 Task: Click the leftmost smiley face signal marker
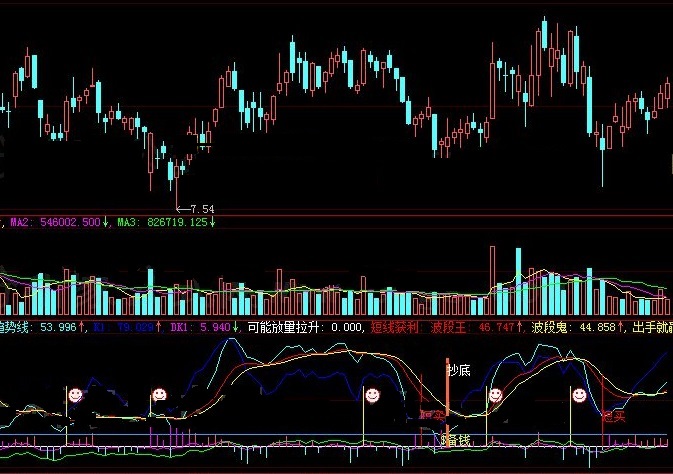click(x=76, y=395)
